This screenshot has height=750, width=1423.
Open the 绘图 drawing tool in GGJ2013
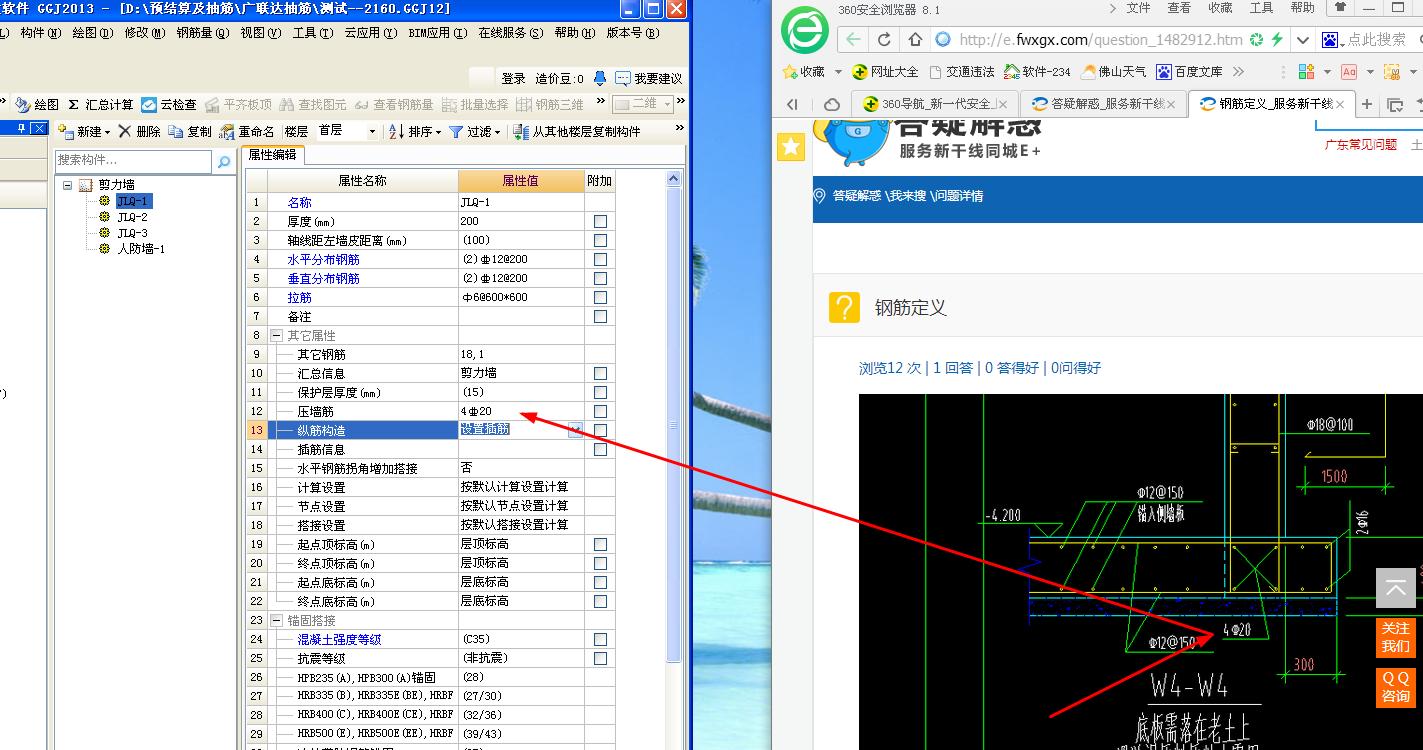point(37,104)
